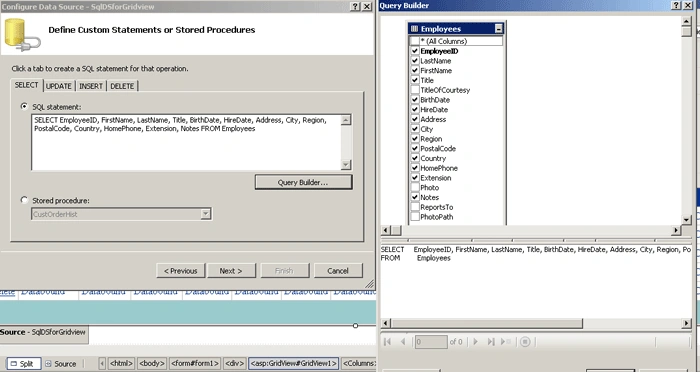Screen dimensions: 700x372
Task: Uncheck LastName column checkbox
Action: (x=415, y=61)
